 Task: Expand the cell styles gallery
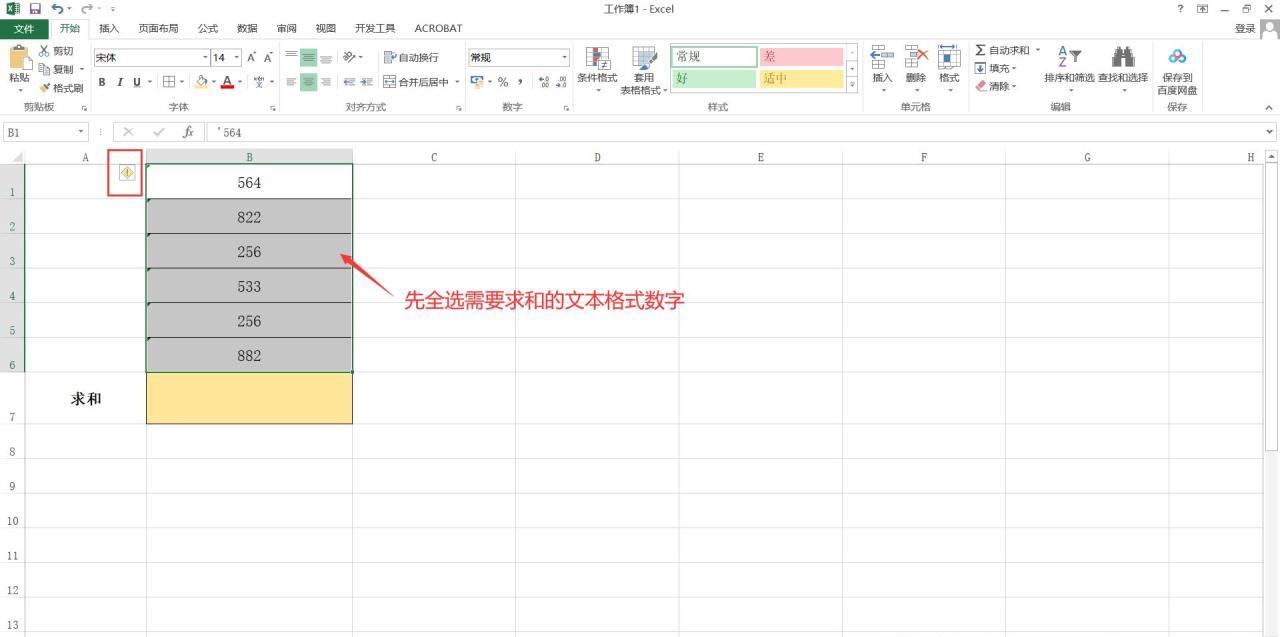(x=853, y=86)
